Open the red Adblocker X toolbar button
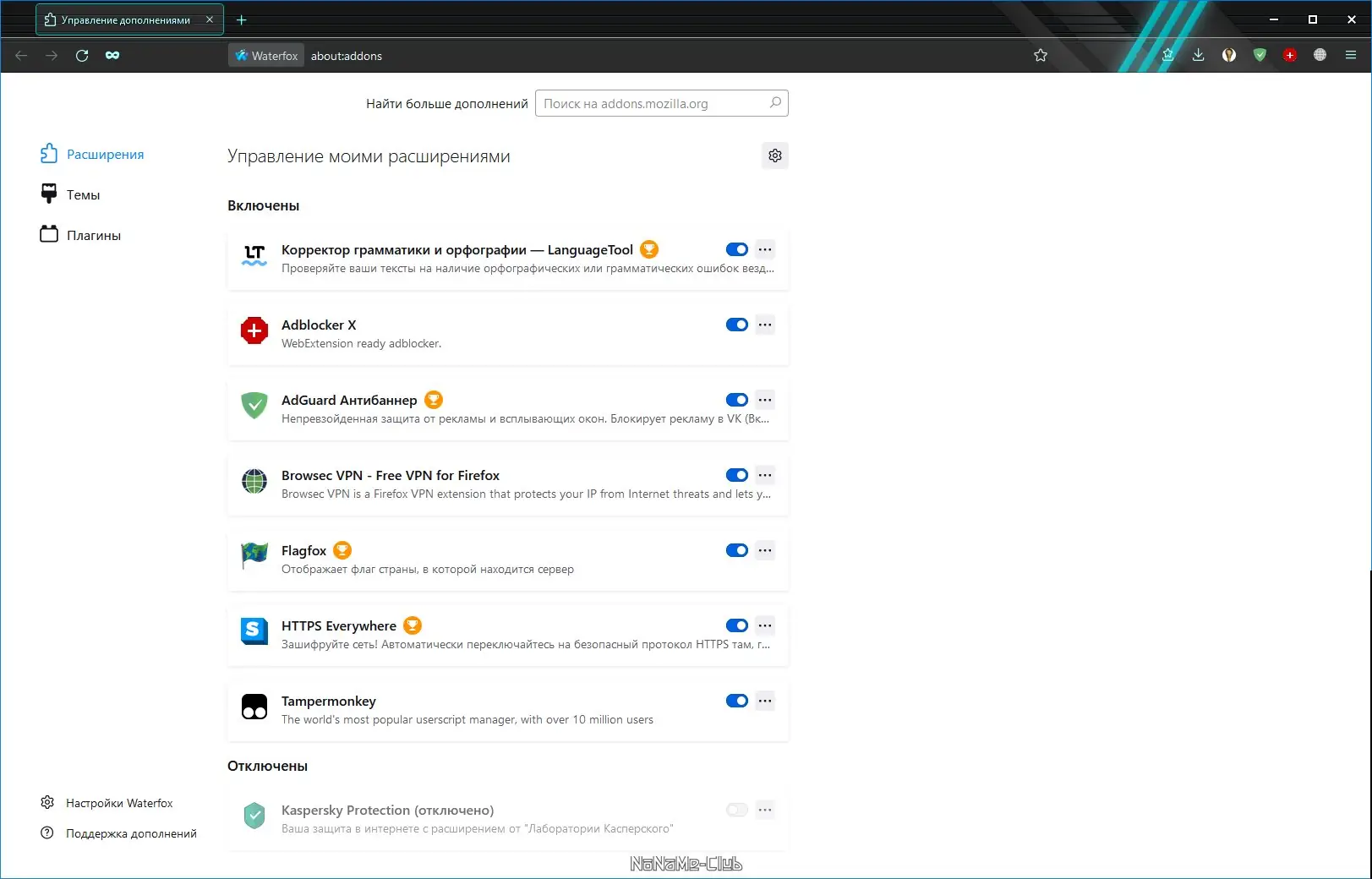The image size is (1372, 879). click(x=1290, y=56)
